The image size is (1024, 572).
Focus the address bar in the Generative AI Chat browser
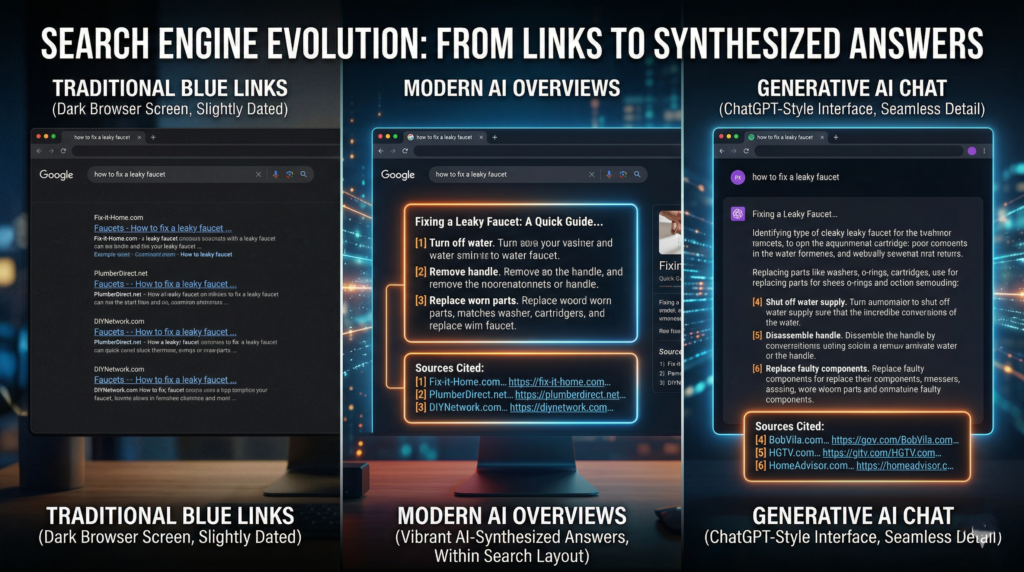pyautogui.click(x=859, y=151)
